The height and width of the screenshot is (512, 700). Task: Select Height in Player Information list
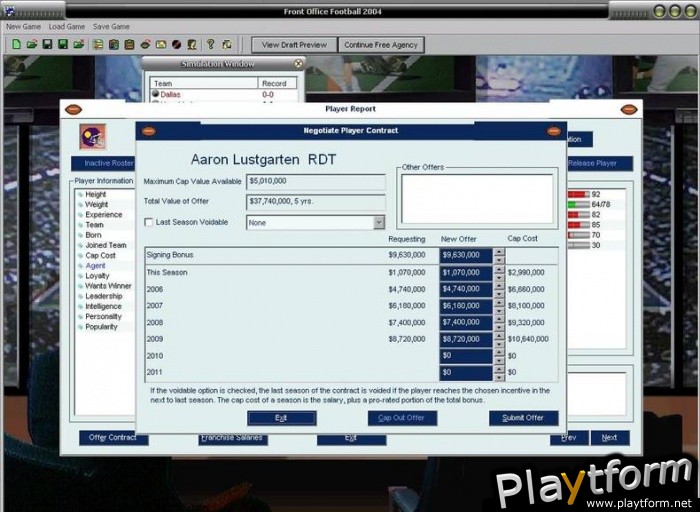point(96,194)
